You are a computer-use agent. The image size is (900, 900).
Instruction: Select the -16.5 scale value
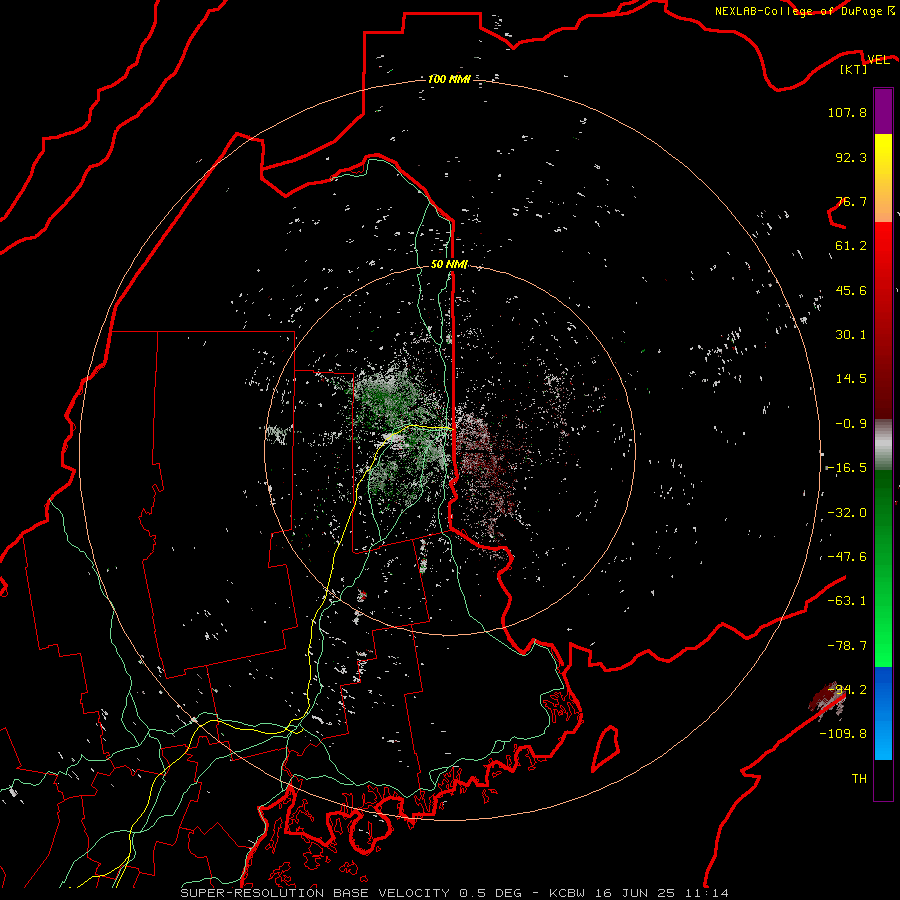tap(847, 468)
